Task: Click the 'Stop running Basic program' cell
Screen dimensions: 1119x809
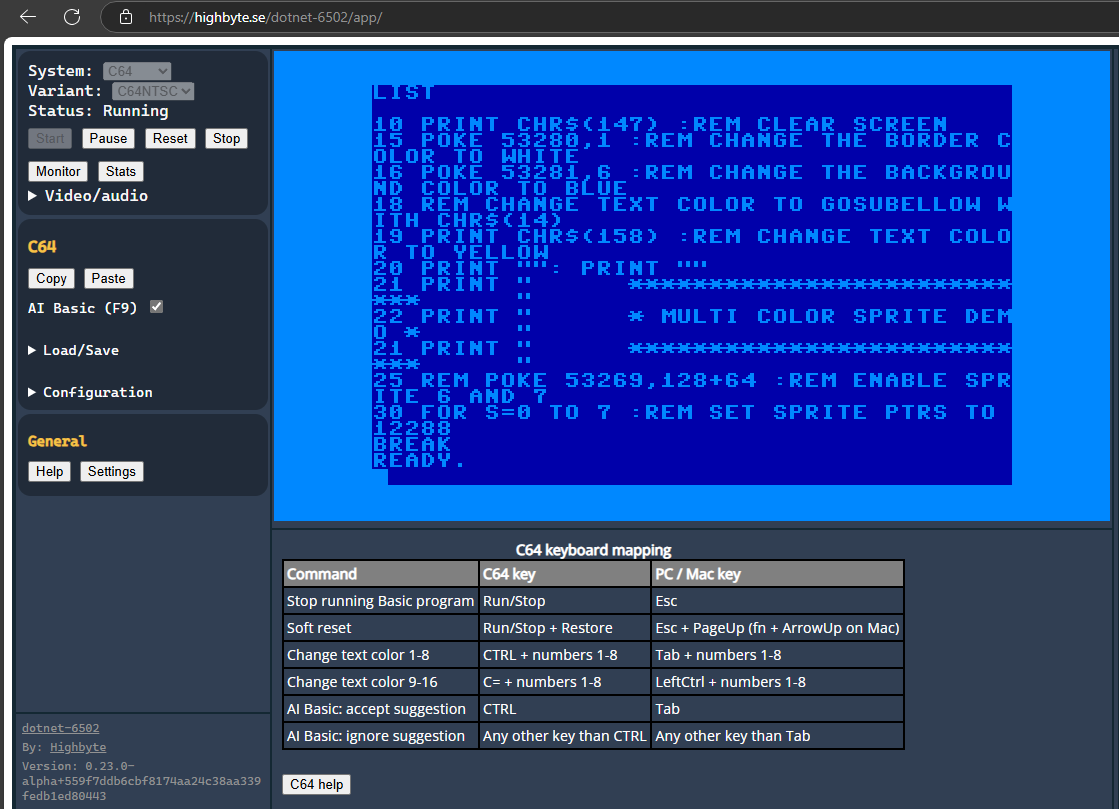Action: (x=380, y=601)
